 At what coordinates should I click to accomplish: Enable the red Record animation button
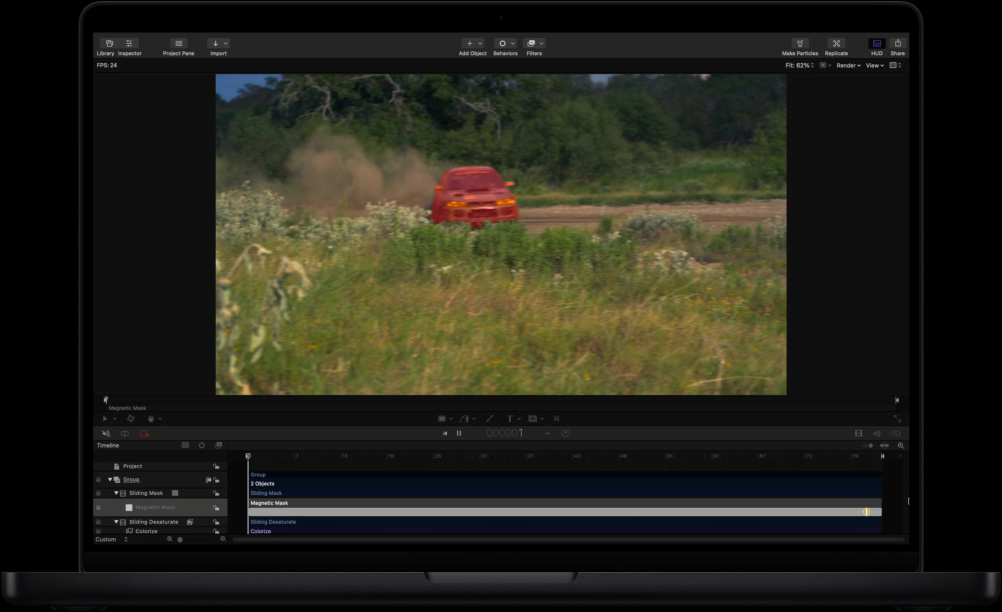[x=144, y=433]
